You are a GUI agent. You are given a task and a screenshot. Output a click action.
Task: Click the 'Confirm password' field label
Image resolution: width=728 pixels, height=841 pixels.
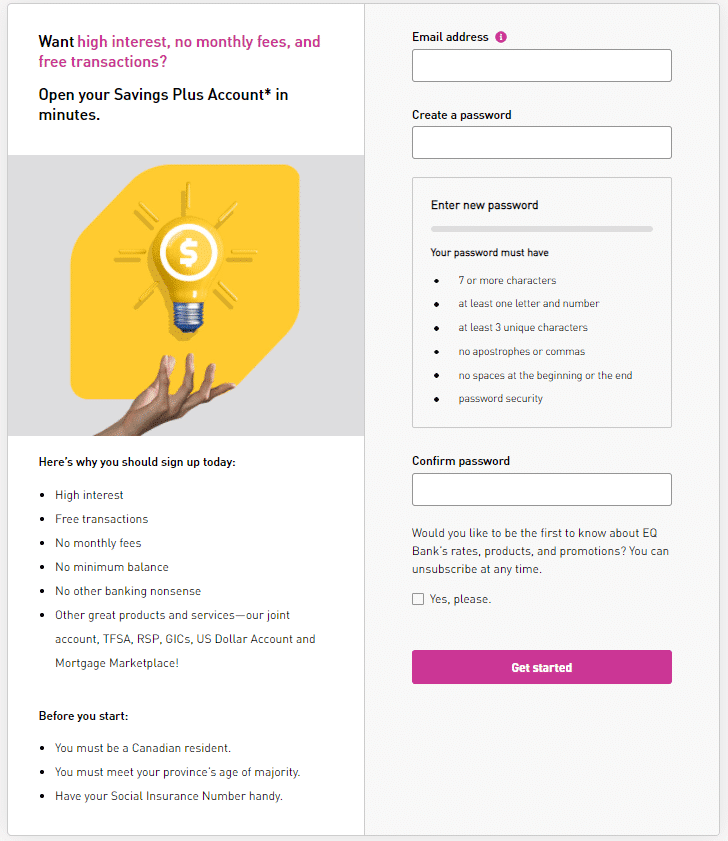(x=461, y=461)
